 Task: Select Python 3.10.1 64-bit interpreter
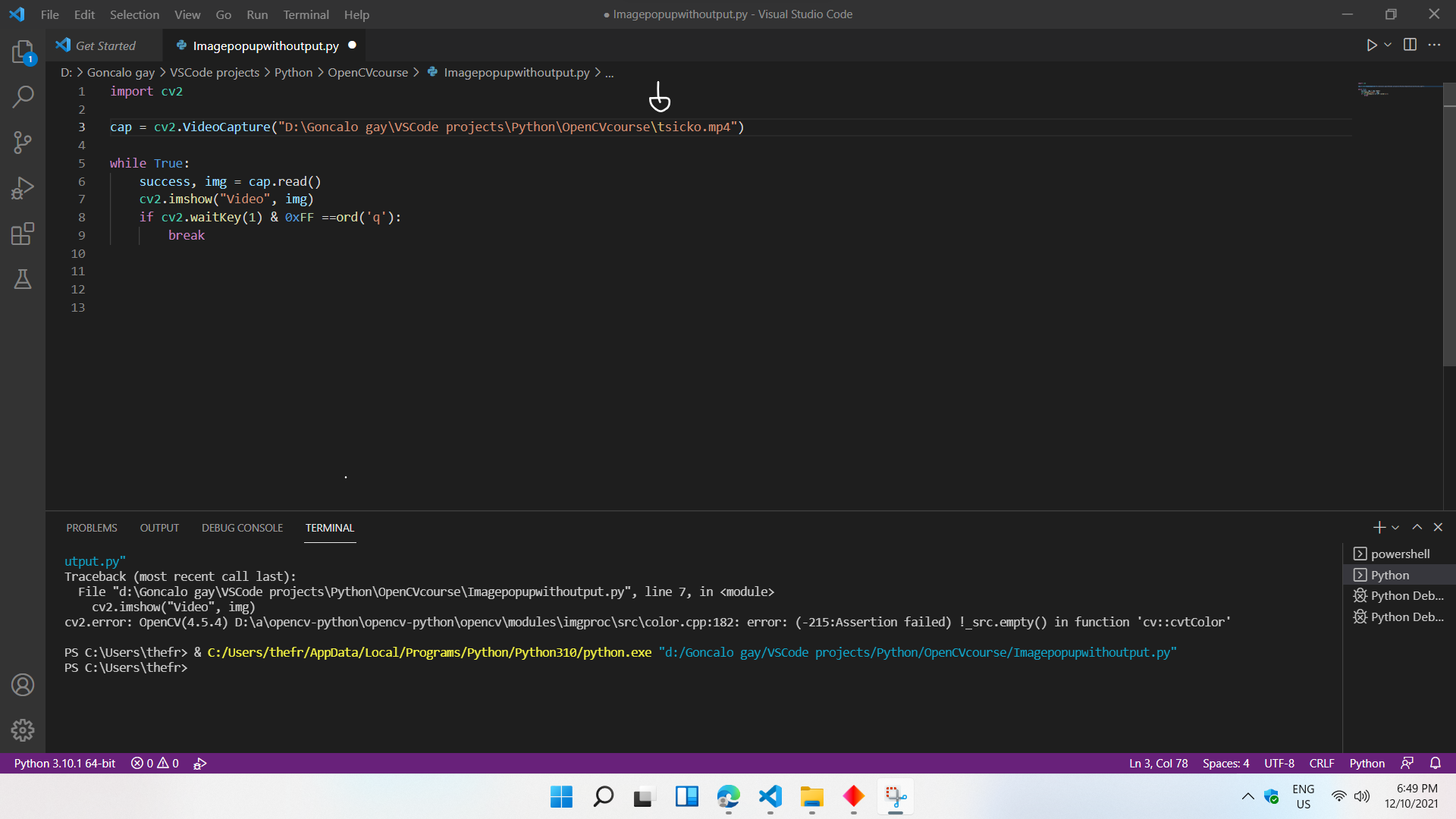(64, 763)
